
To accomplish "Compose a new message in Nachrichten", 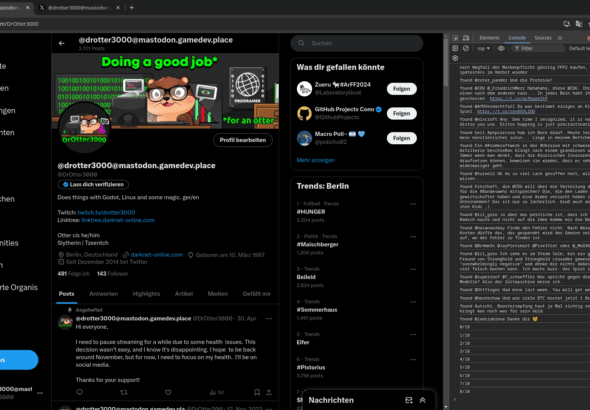I will click(x=409, y=400).
